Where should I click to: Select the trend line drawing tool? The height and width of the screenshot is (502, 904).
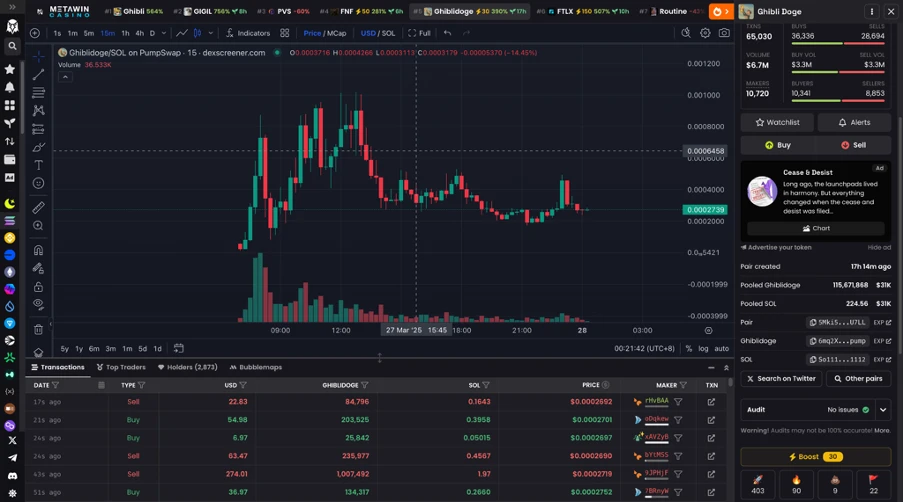(x=38, y=74)
